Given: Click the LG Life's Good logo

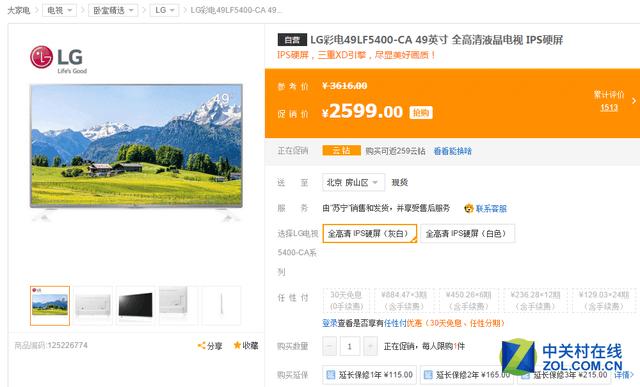Looking at the screenshot, I should coord(58,59).
